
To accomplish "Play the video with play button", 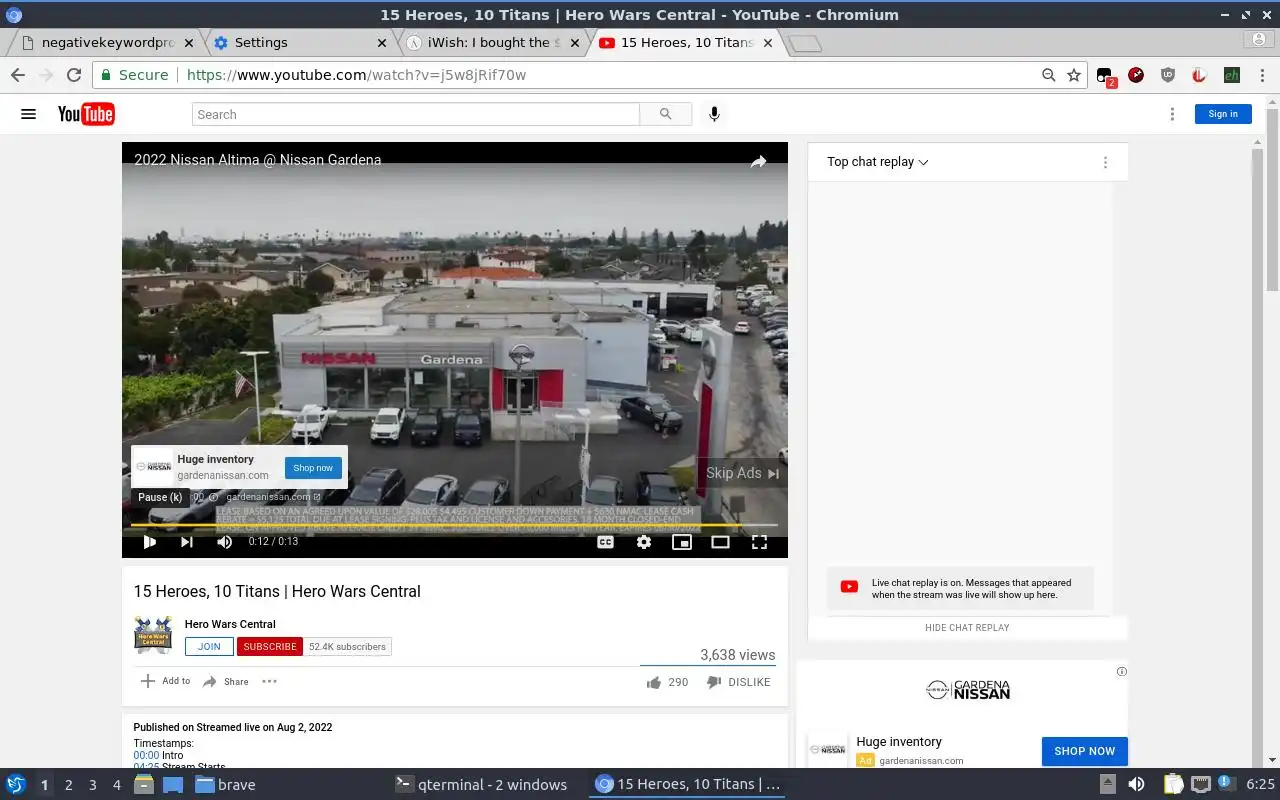I will point(149,542).
